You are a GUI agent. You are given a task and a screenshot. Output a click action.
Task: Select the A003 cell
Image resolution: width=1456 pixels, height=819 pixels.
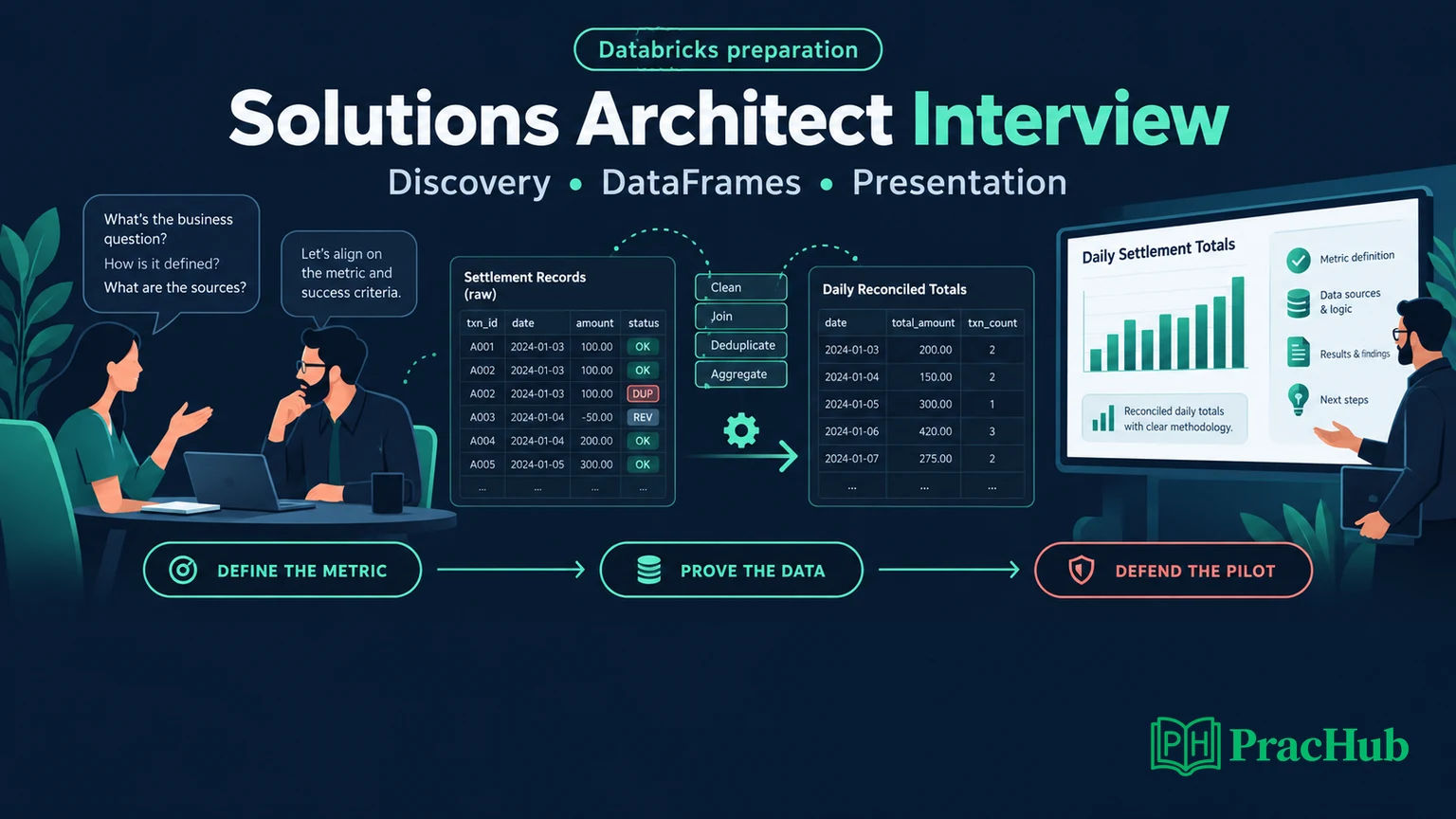[482, 417]
